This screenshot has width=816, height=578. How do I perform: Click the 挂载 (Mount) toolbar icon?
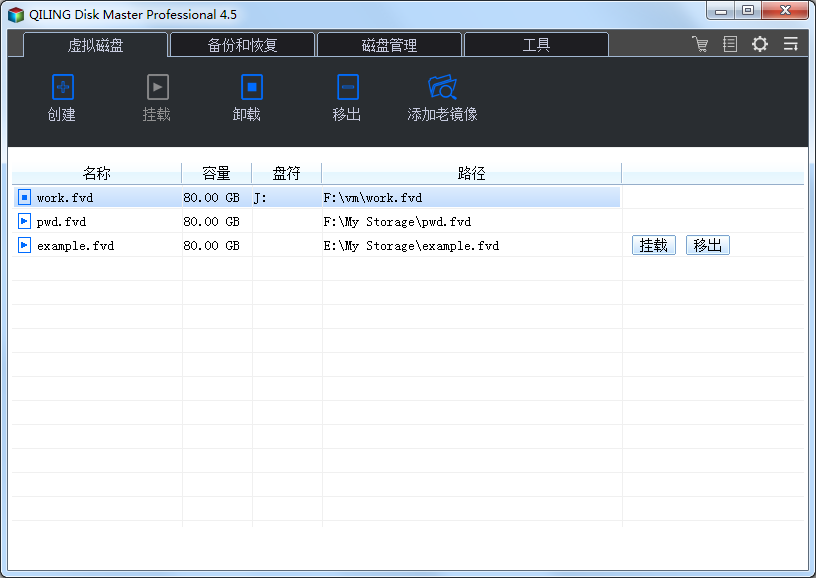[157, 87]
